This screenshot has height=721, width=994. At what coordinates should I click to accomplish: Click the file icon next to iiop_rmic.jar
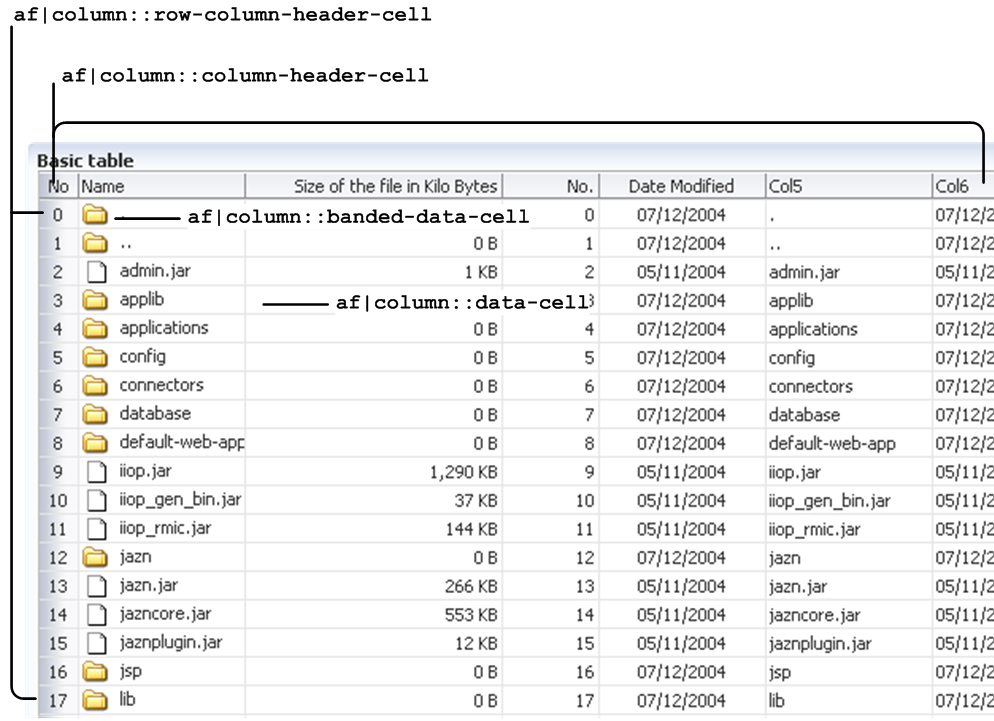(x=95, y=528)
